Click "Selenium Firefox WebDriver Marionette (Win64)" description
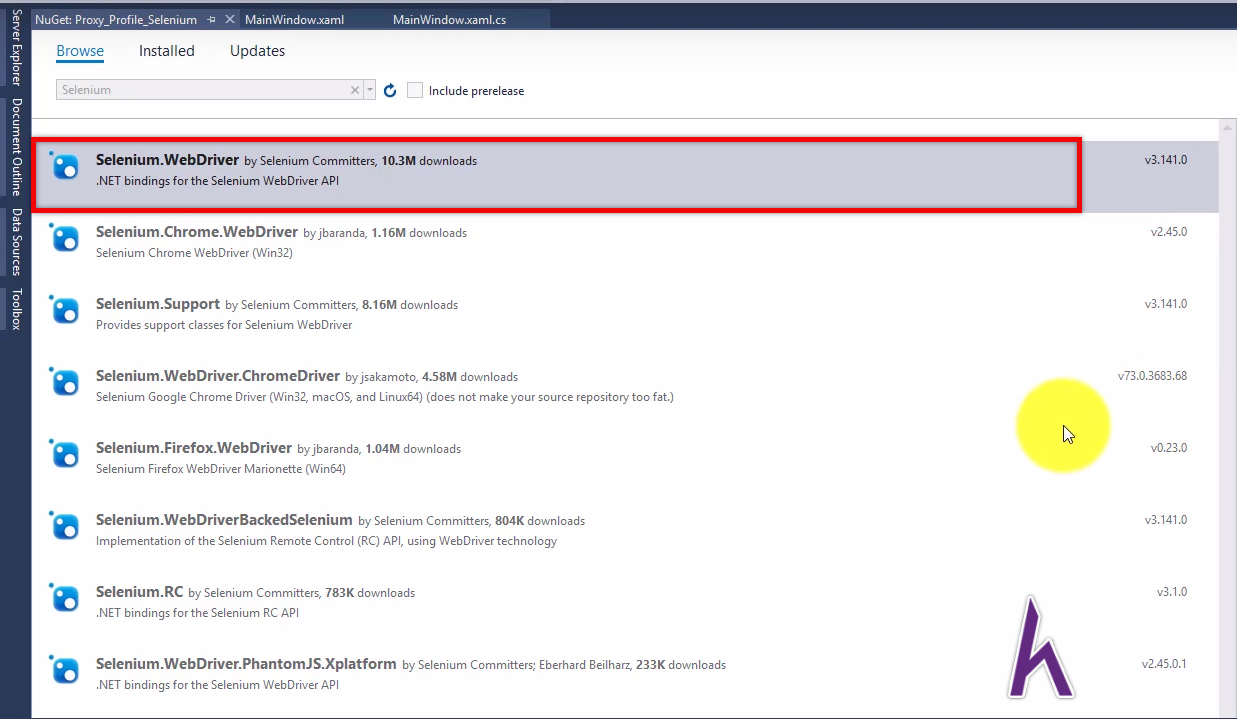The image size is (1237, 719). (221, 469)
